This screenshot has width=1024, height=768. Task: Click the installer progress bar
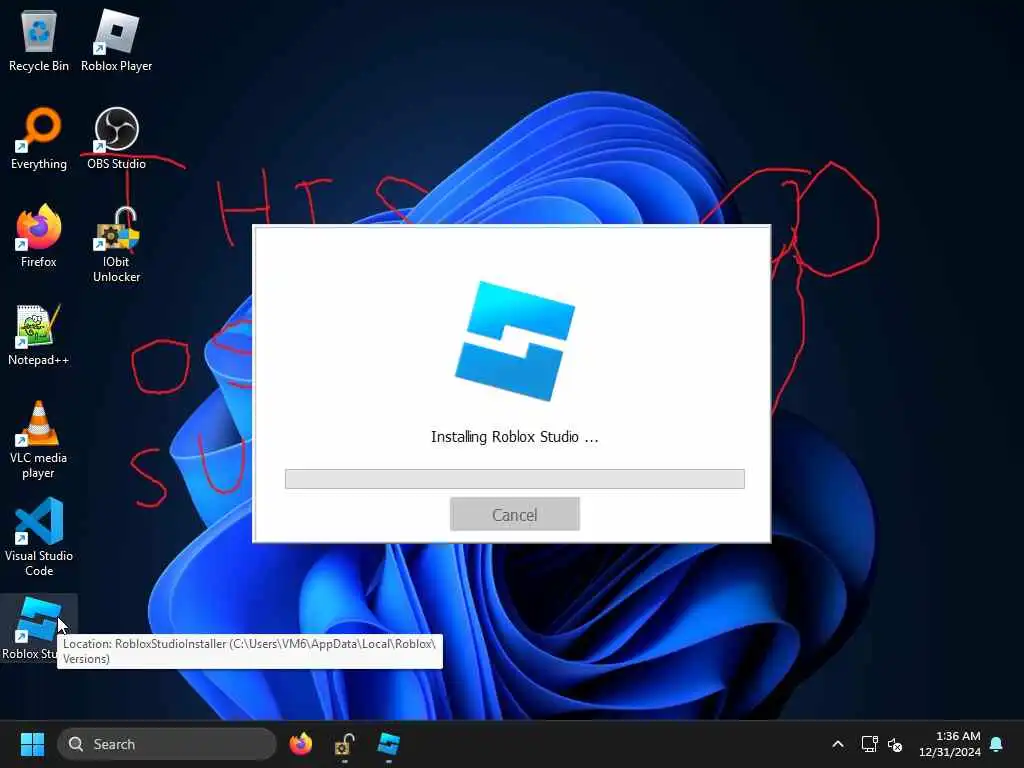click(515, 479)
